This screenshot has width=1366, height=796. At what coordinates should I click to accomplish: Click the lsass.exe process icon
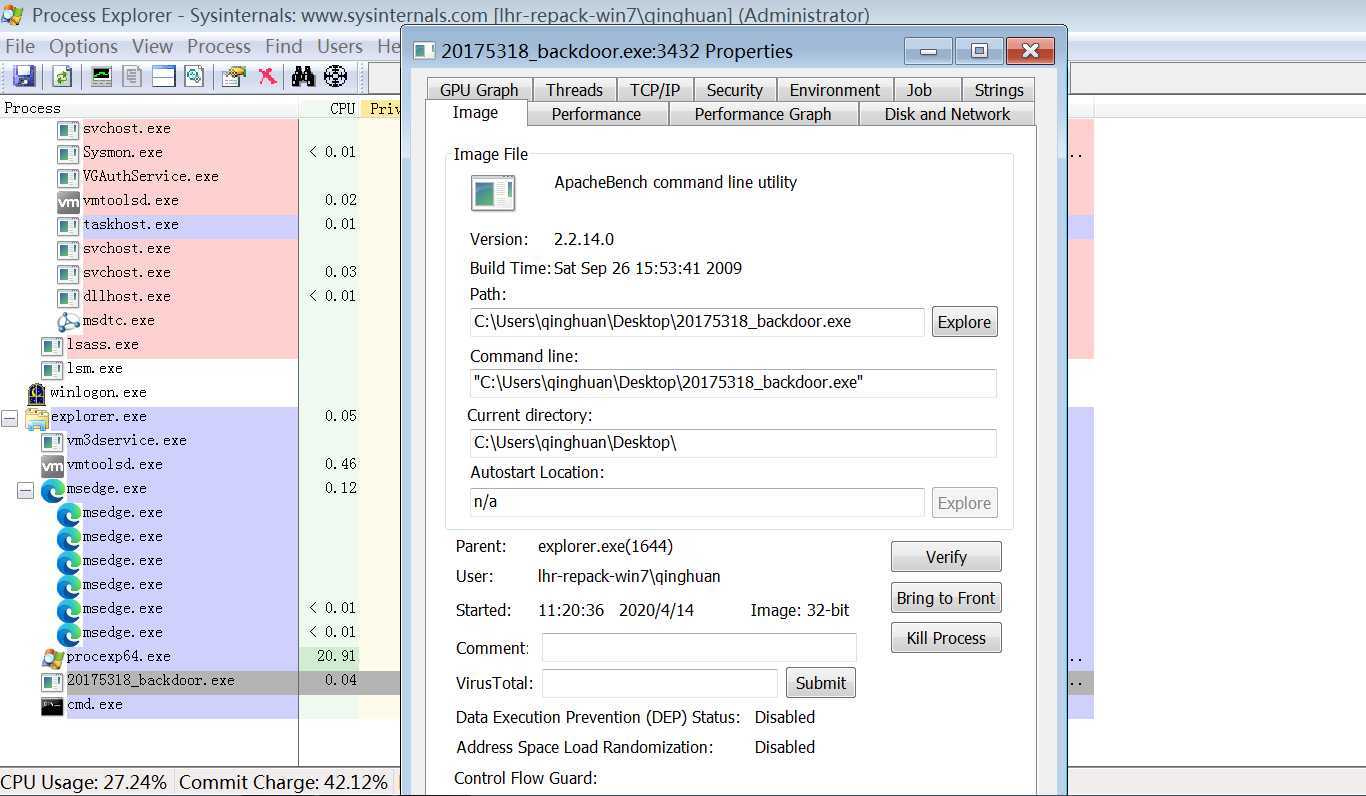[x=52, y=345]
